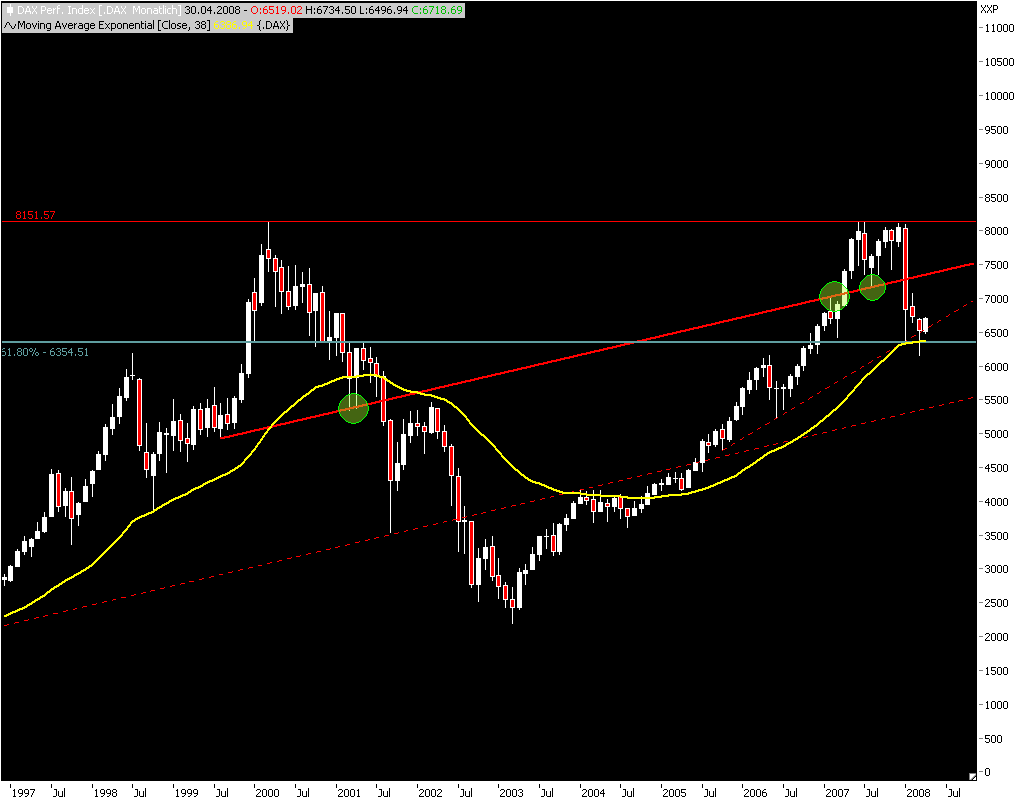Click the 1998 year label on time axis
The width and height of the screenshot is (1024, 800).
105,793
